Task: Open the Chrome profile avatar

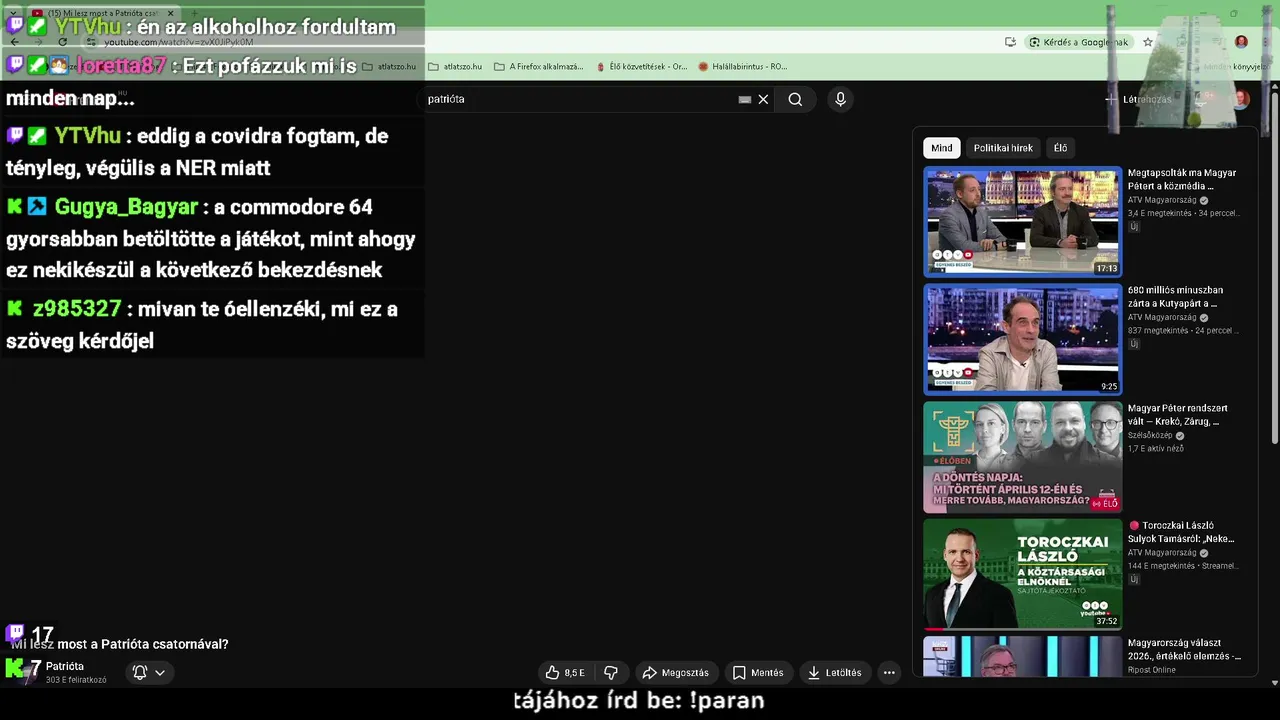Action: 1241,42
